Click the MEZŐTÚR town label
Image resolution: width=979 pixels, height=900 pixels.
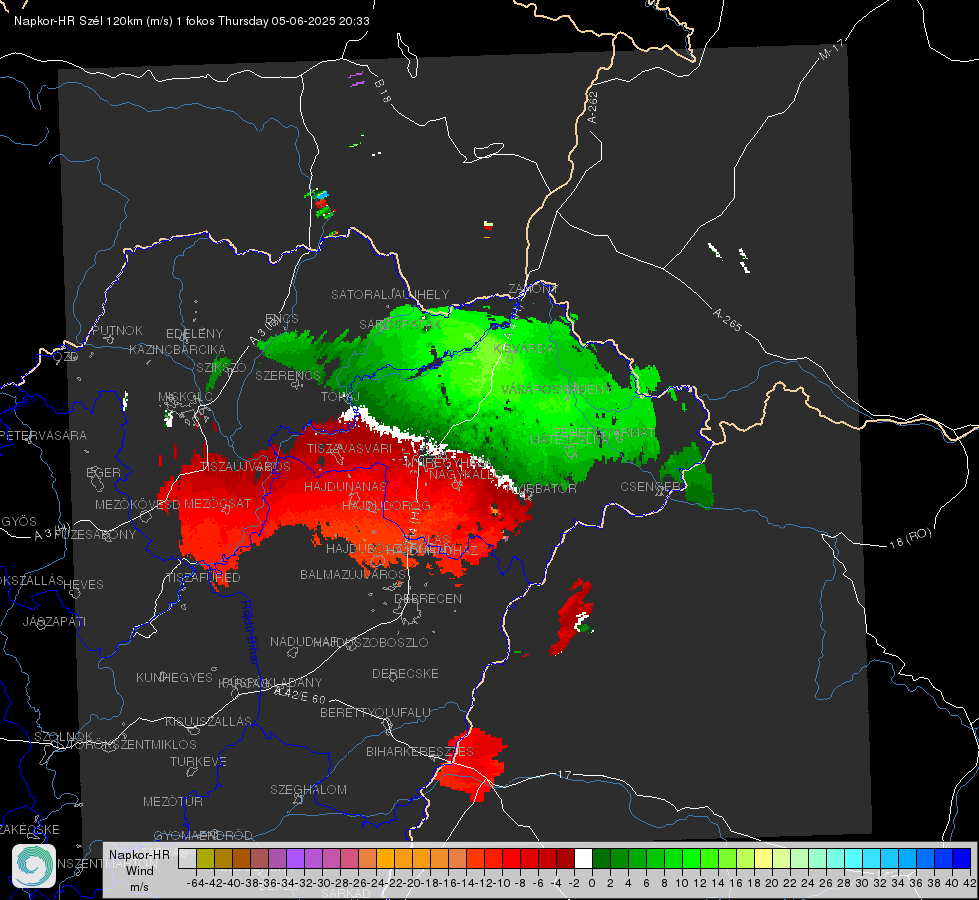tap(173, 801)
